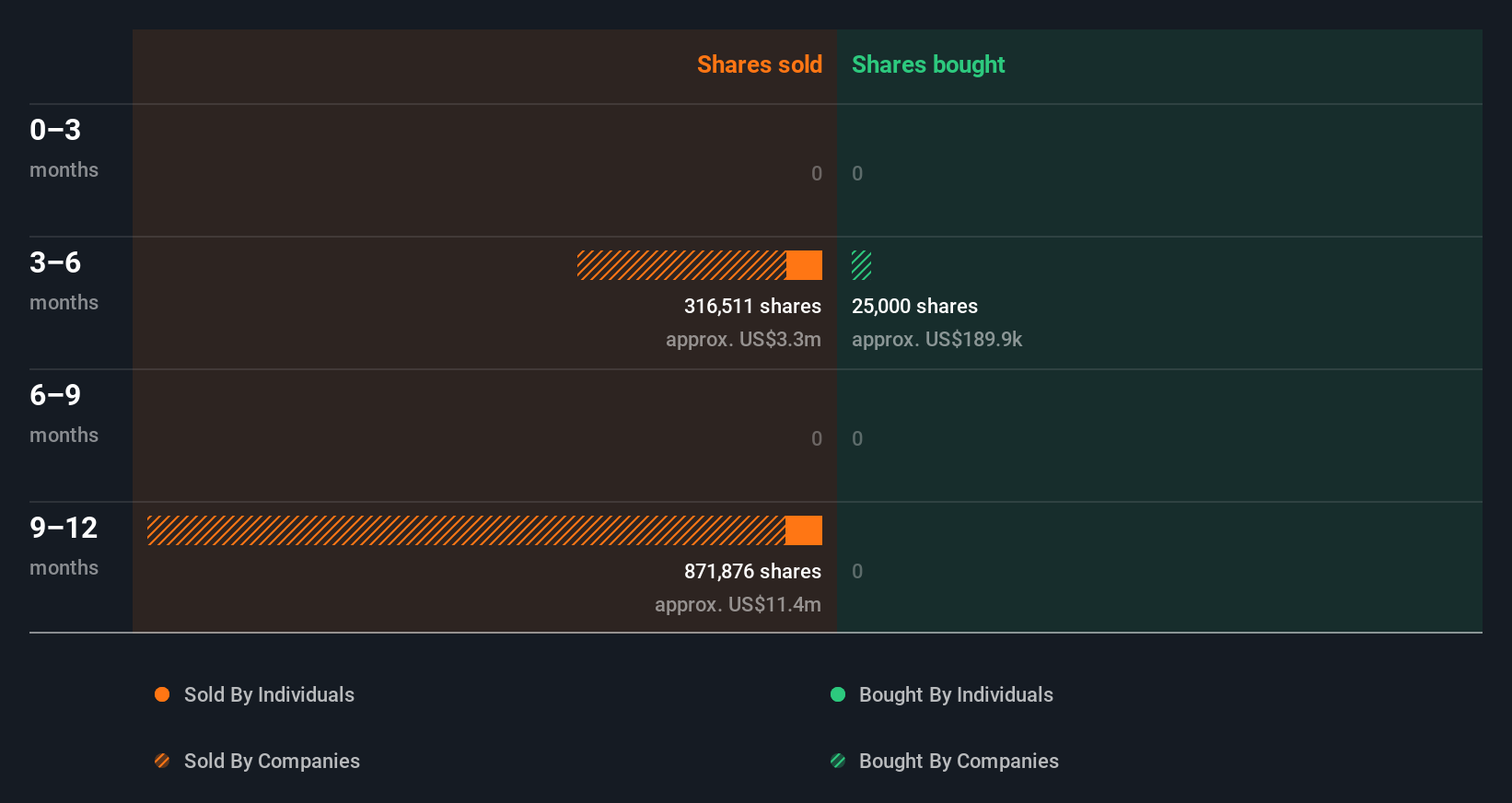Click the 'Bought By Individuals' green legend dot

click(x=838, y=694)
